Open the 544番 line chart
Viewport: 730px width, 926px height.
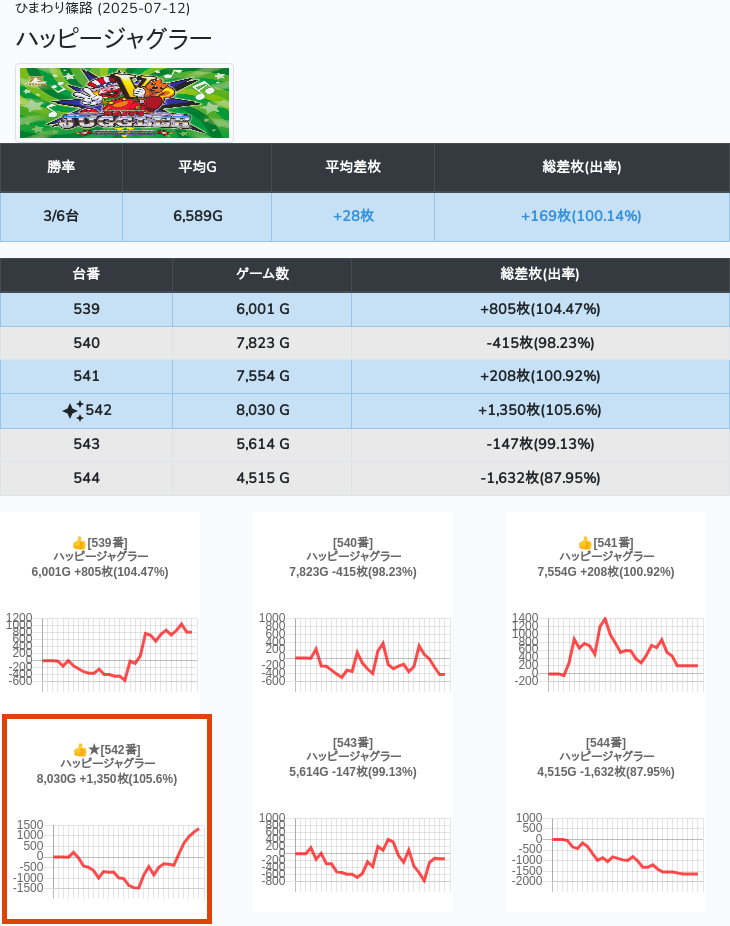605,848
